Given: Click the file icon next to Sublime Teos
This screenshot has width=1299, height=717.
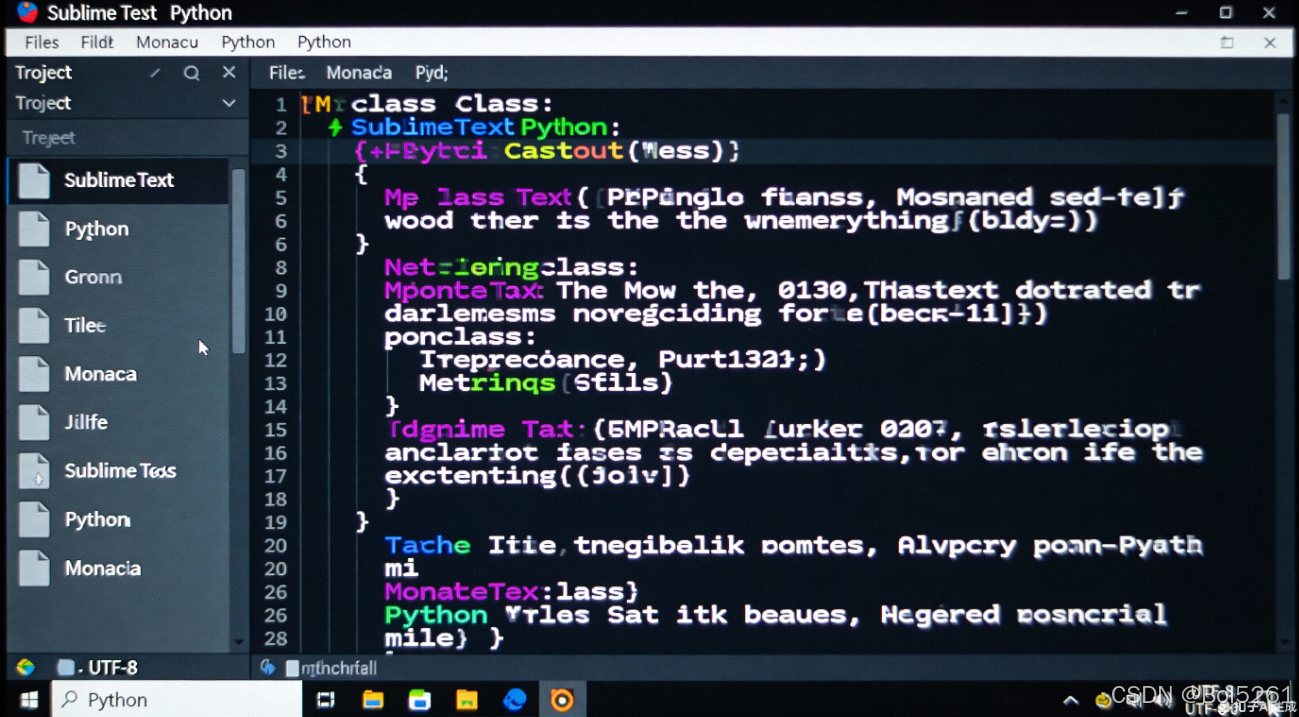Looking at the screenshot, I should click(x=34, y=471).
